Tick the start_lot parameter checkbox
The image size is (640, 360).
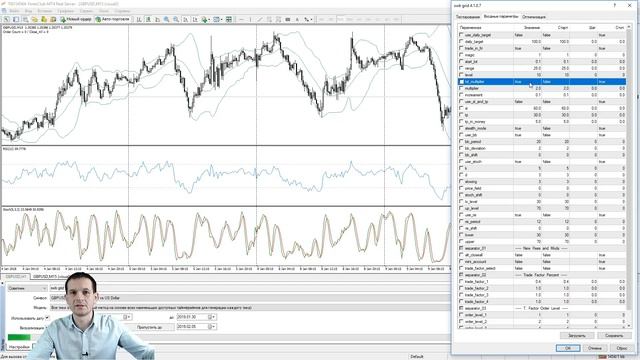[462, 62]
